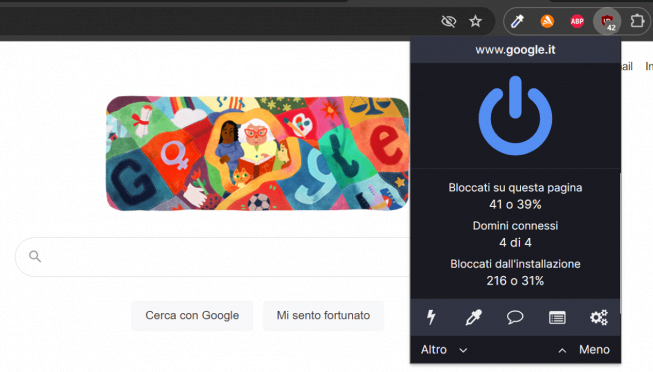Collapse with the Meno button
653x372 pixels.
click(x=584, y=350)
